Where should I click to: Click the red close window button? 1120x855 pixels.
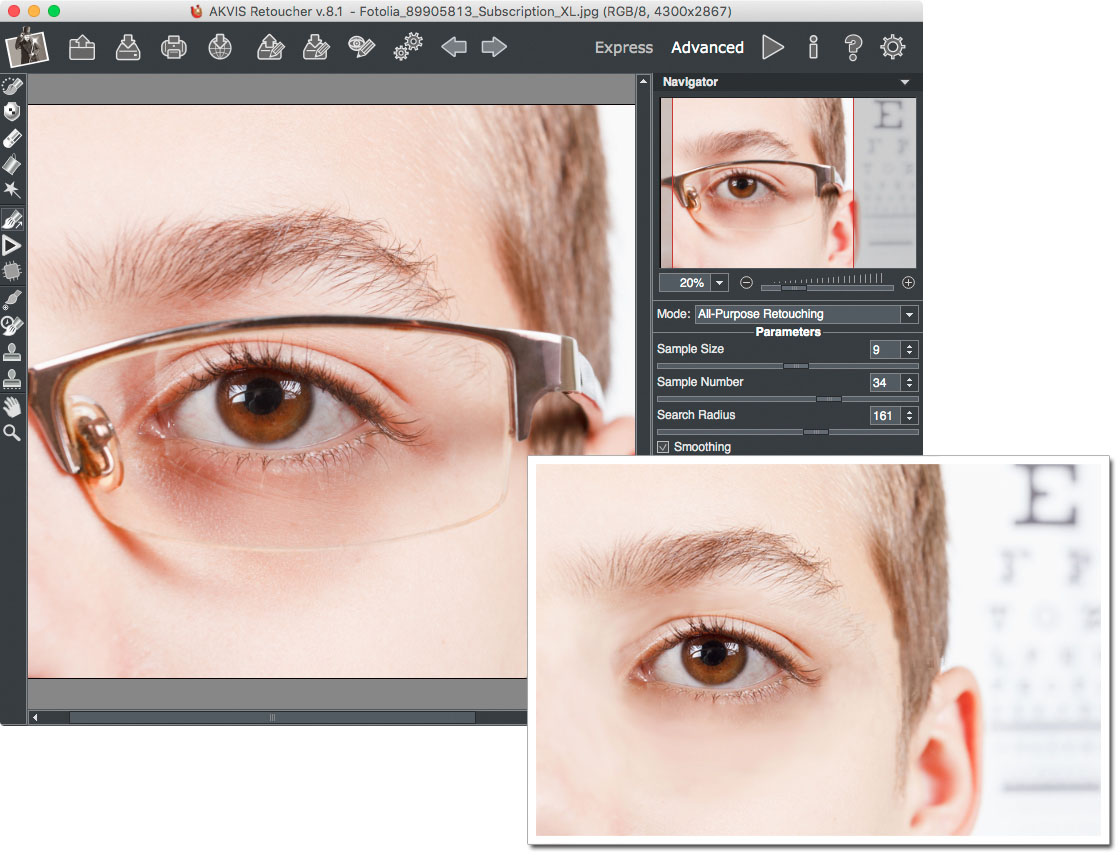tap(13, 11)
